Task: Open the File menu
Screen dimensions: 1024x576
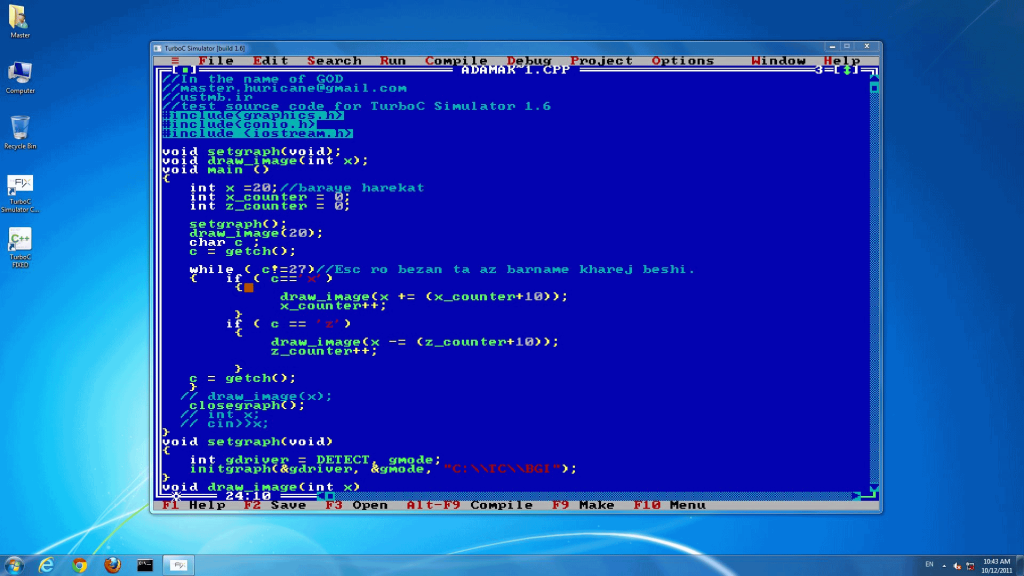Action: point(215,60)
